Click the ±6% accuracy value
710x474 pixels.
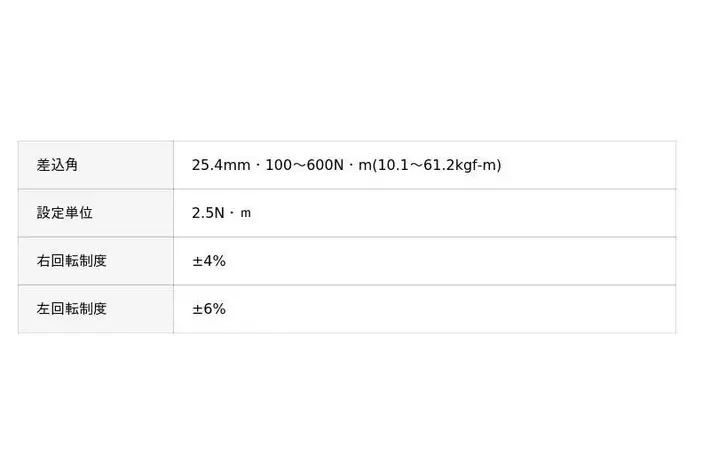tap(209, 309)
